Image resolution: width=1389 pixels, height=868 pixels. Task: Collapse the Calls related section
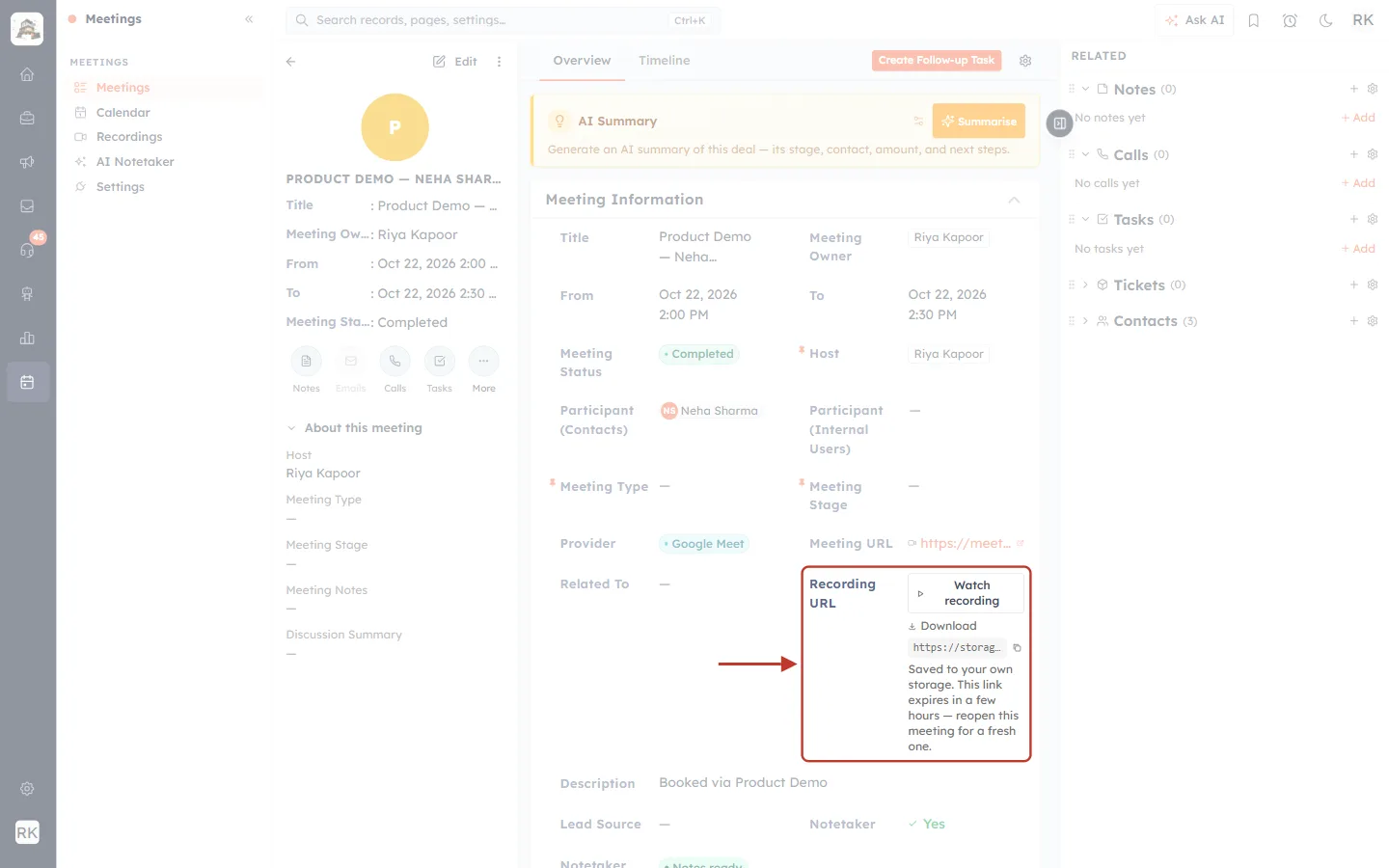coord(1085,154)
